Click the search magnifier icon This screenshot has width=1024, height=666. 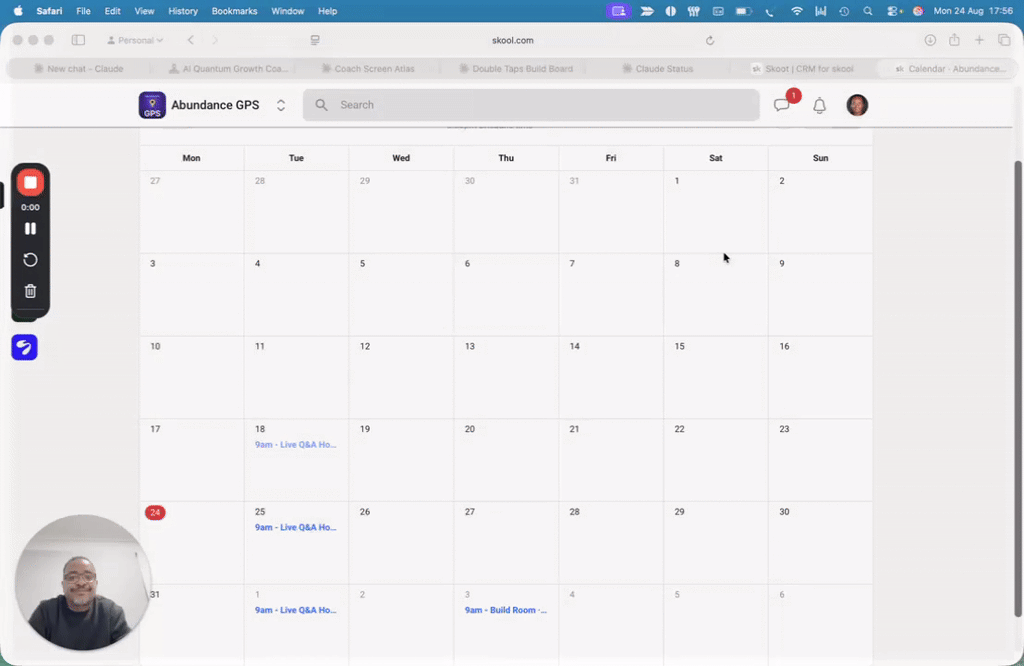[321, 105]
